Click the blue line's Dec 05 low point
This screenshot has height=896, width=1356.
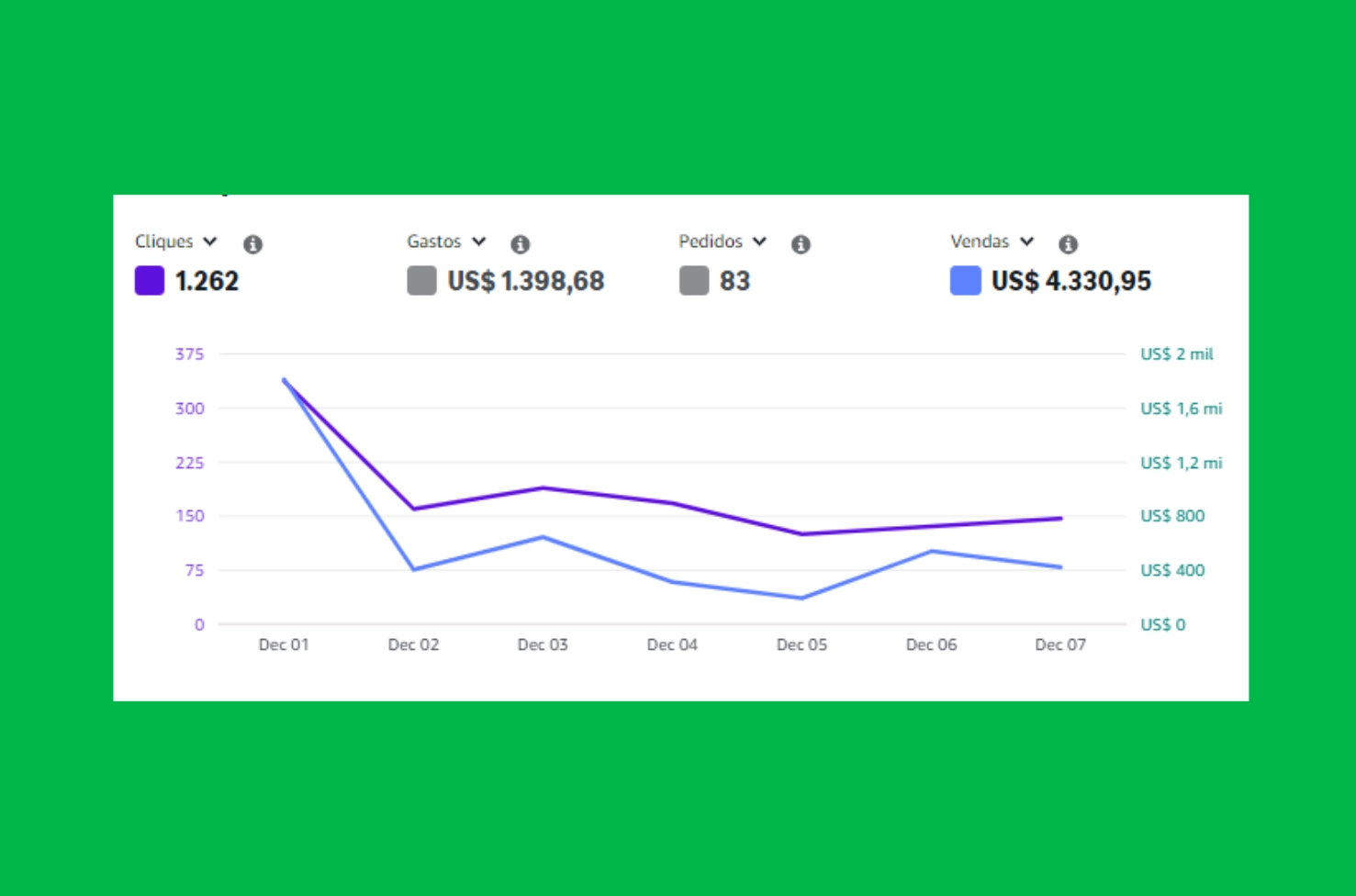(x=801, y=599)
